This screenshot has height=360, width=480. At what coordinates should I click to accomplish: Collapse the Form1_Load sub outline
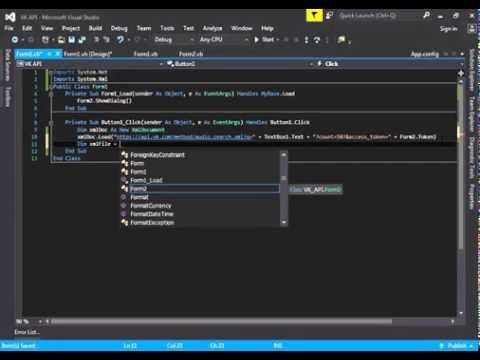tap(51, 94)
